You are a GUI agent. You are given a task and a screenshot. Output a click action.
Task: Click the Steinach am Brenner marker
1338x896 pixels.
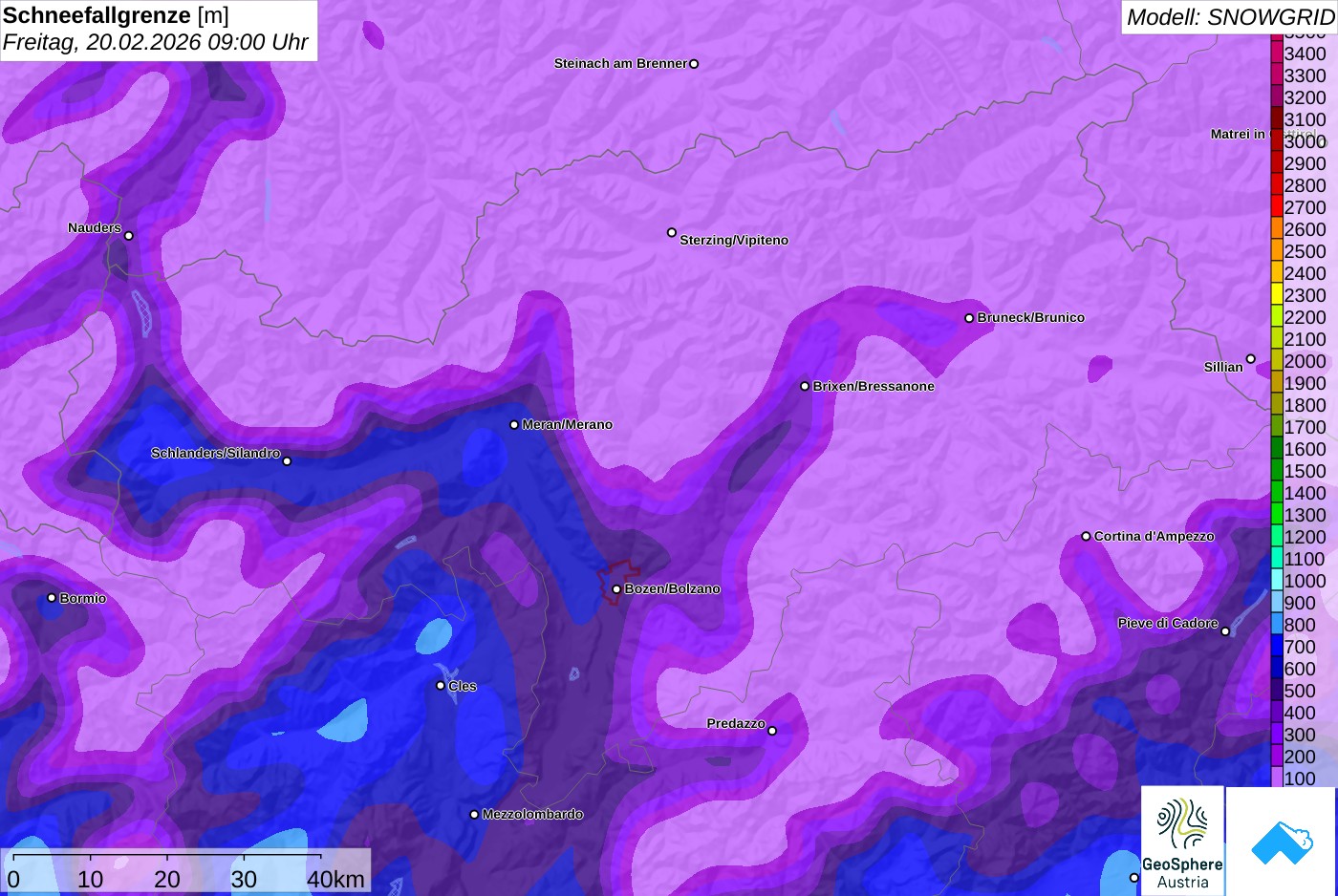point(694,64)
